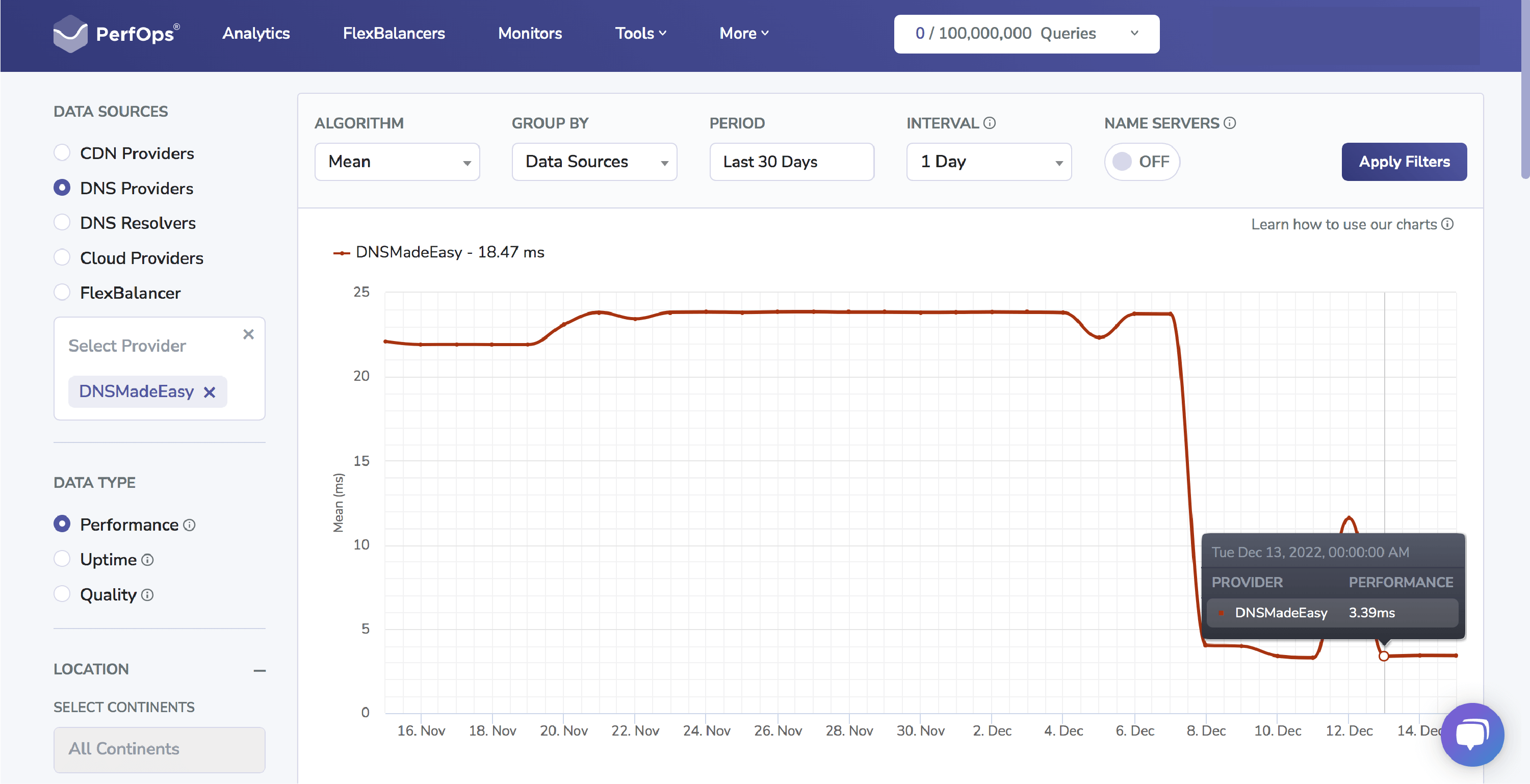Go to Monitors
This screenshot has width=1530, height=784.
(530, 33)
